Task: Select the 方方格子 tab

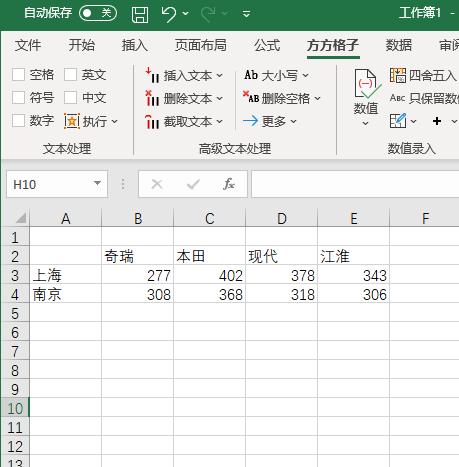Action: click(x=333, y=45)
